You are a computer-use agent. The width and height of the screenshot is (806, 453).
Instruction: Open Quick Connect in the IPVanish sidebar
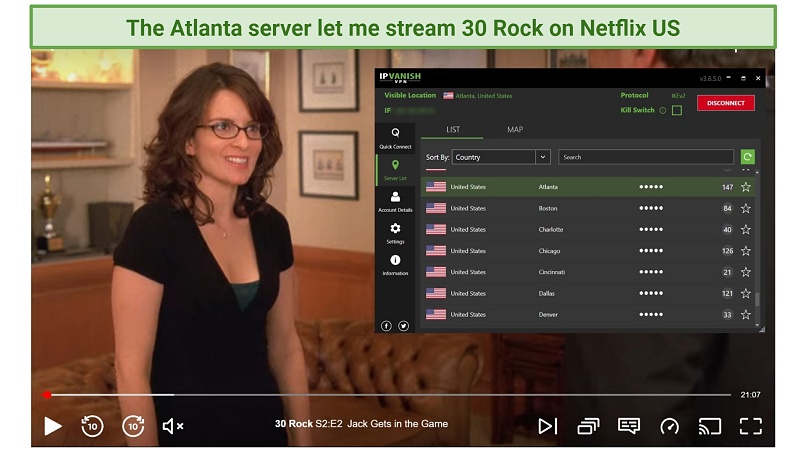click(x=395, y=138)
